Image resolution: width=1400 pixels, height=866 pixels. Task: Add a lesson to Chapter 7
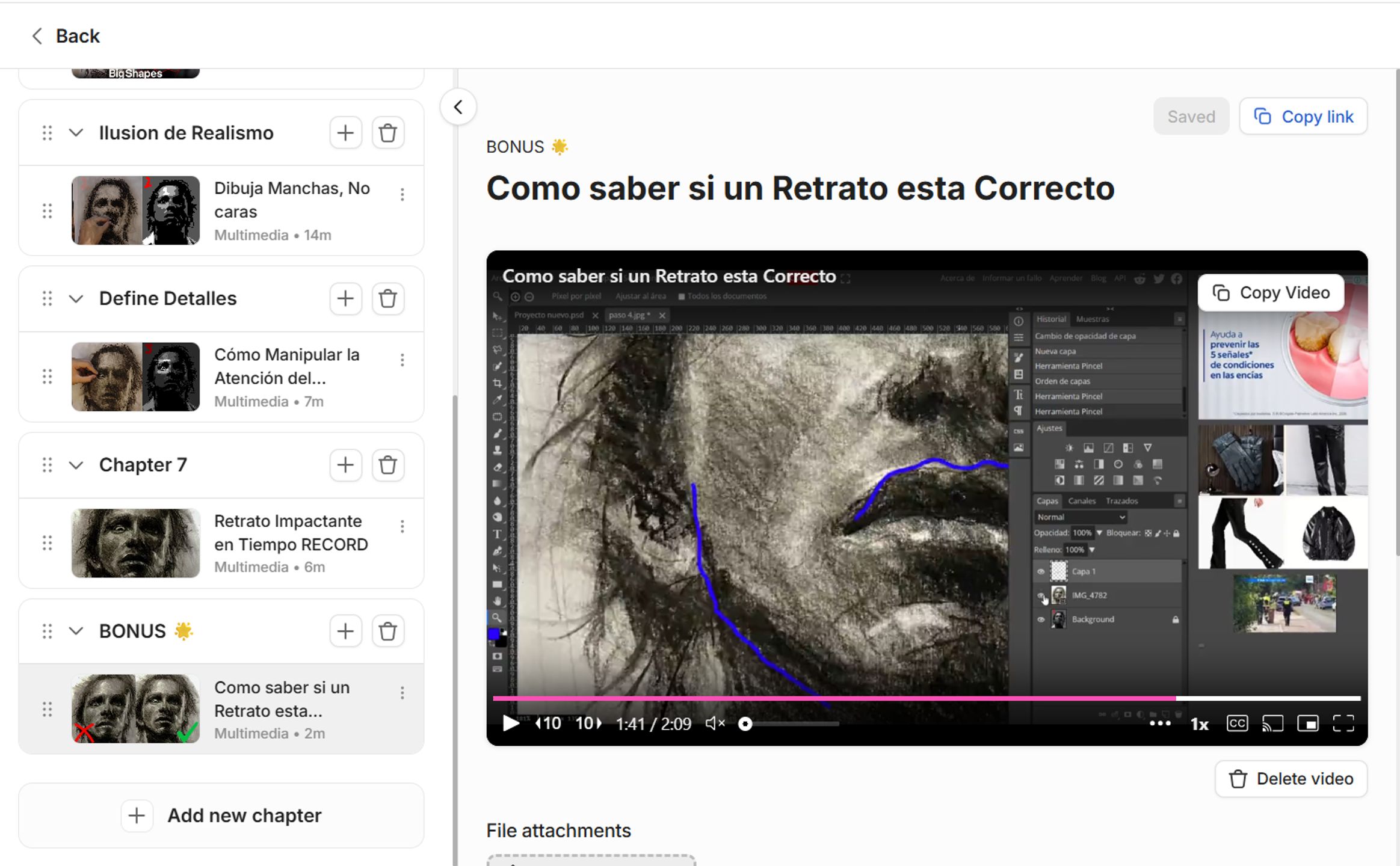point(346,465)
